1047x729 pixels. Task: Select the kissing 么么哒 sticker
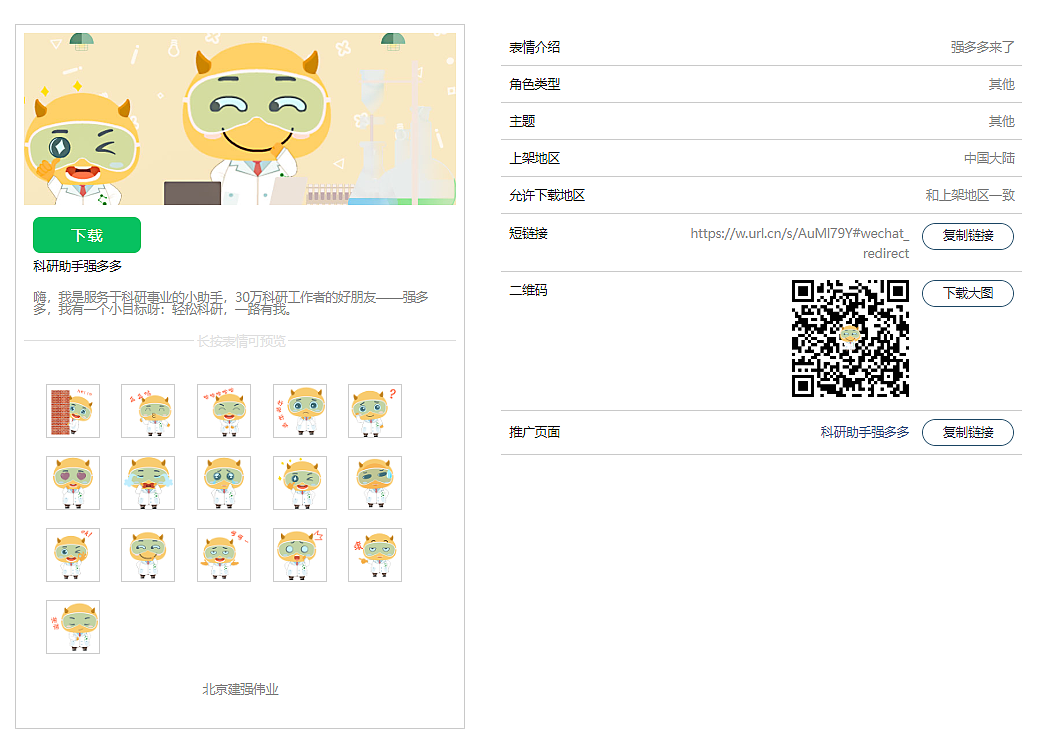[148, 411]
